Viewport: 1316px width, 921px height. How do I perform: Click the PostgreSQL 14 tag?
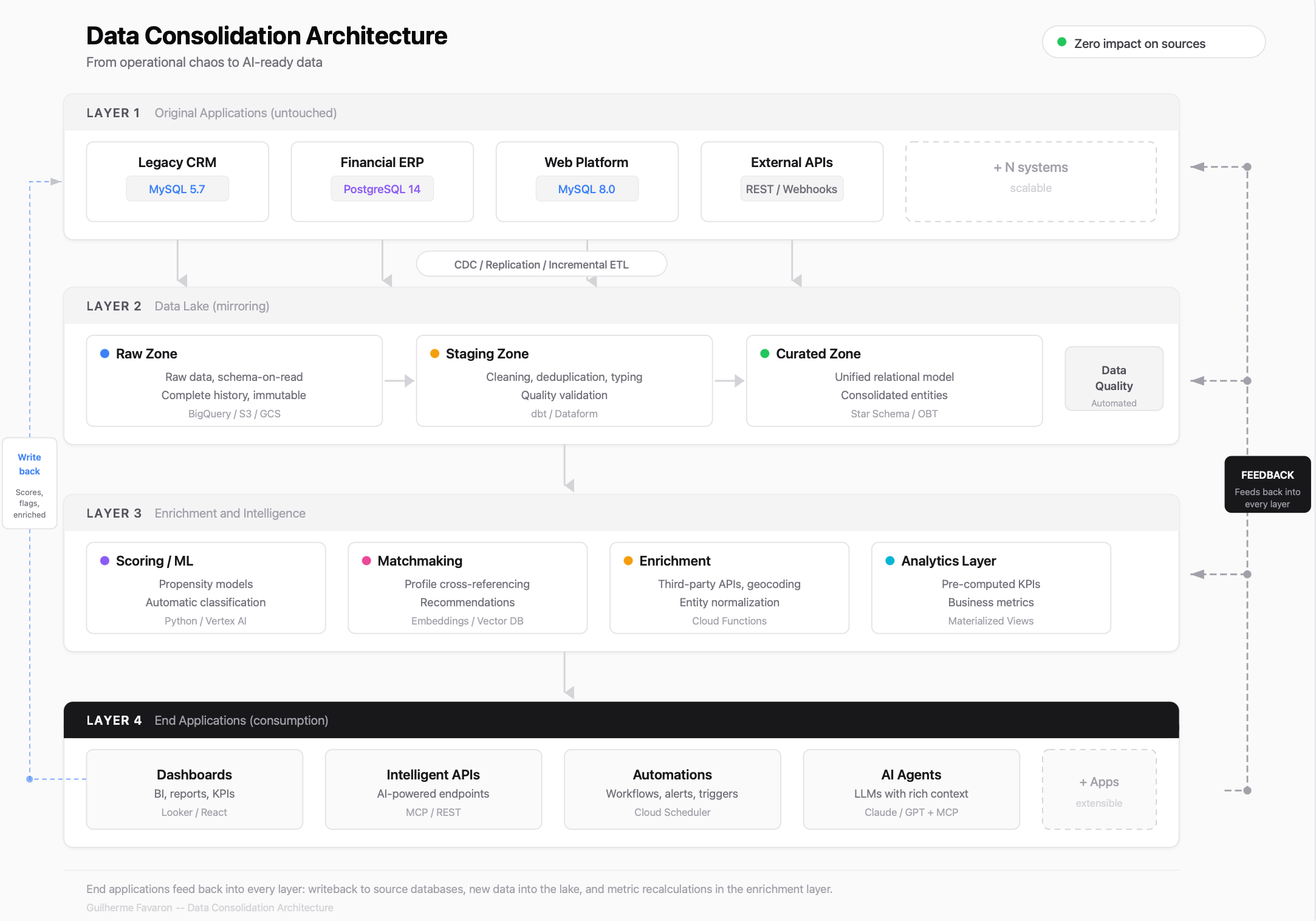click(382, 189)
